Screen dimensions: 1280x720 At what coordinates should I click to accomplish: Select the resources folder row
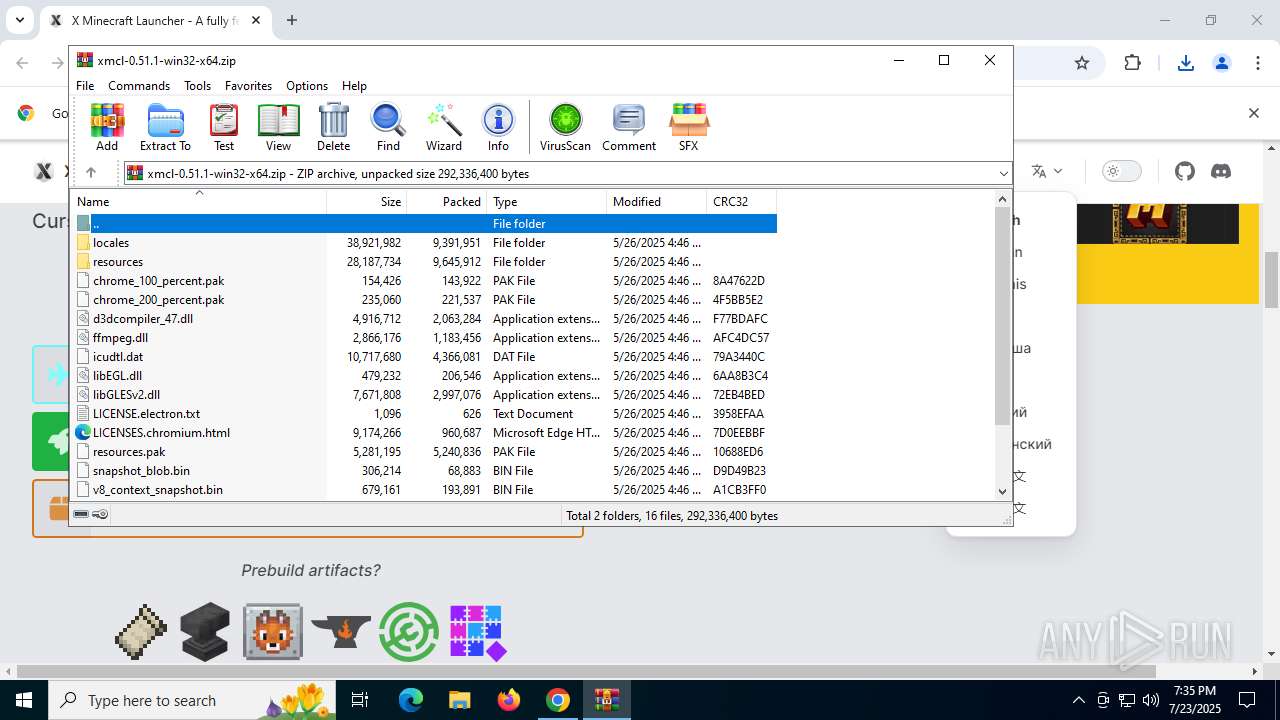coord(424,262)
